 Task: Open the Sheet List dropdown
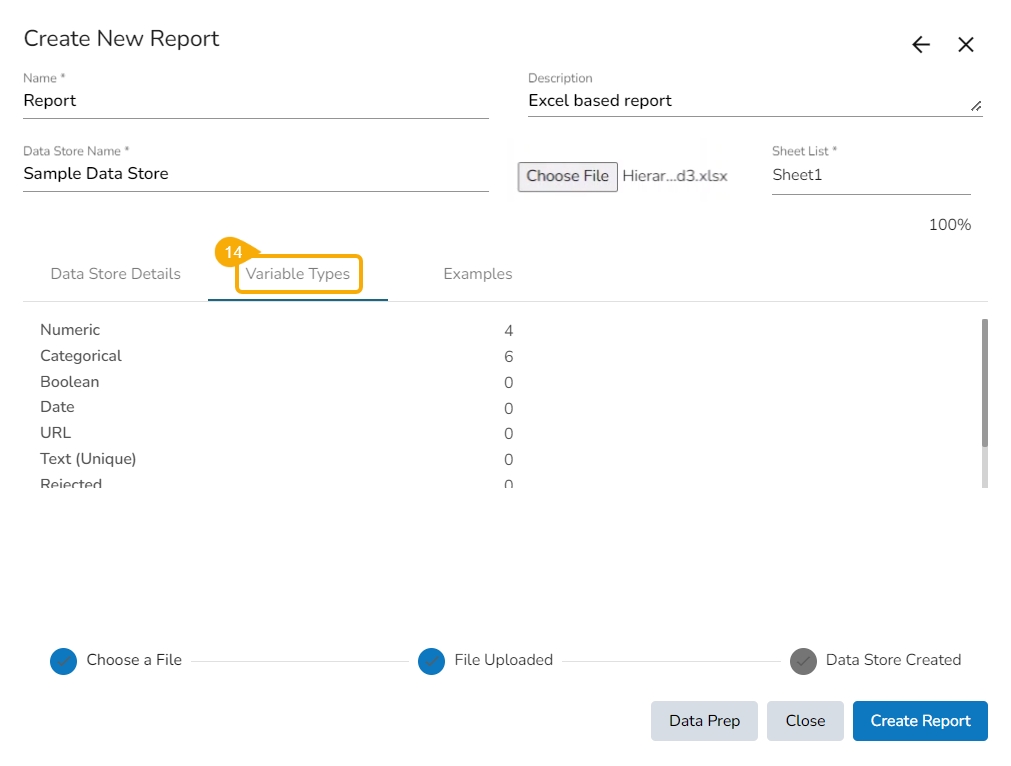point(870,175)
